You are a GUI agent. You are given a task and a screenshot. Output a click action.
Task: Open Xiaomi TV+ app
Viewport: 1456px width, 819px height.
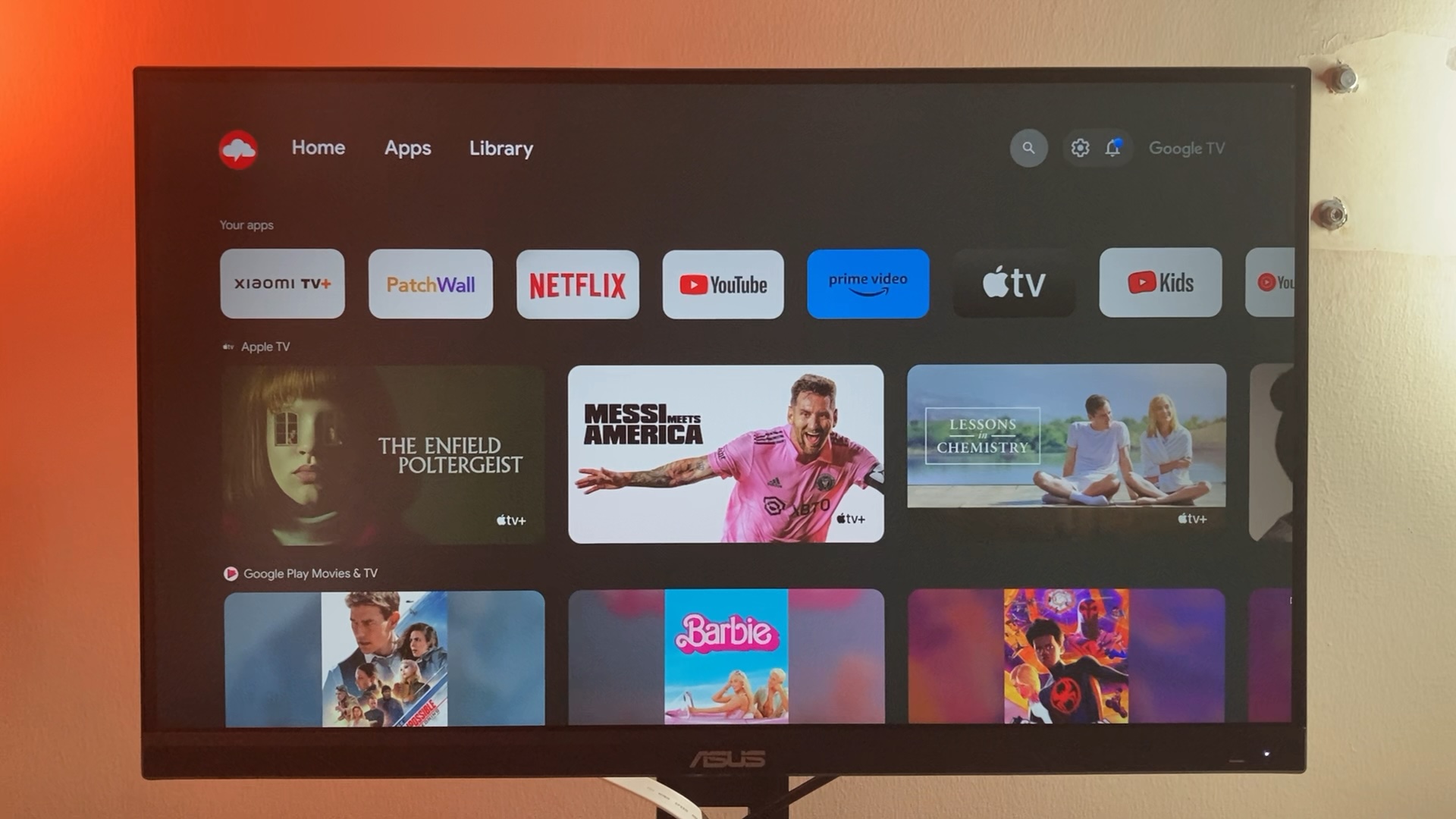point(283,284)
